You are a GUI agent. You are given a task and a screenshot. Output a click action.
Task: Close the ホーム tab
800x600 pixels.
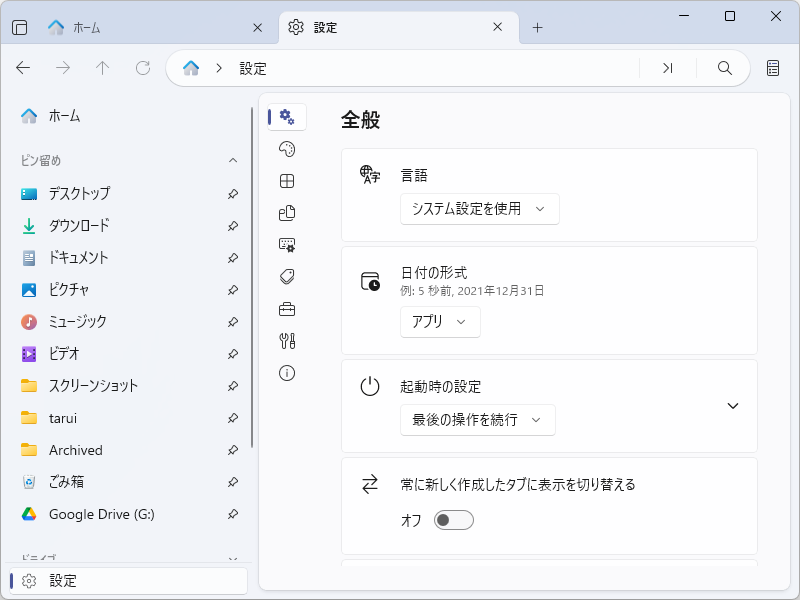pyautogui.click(x=258, y=28)
